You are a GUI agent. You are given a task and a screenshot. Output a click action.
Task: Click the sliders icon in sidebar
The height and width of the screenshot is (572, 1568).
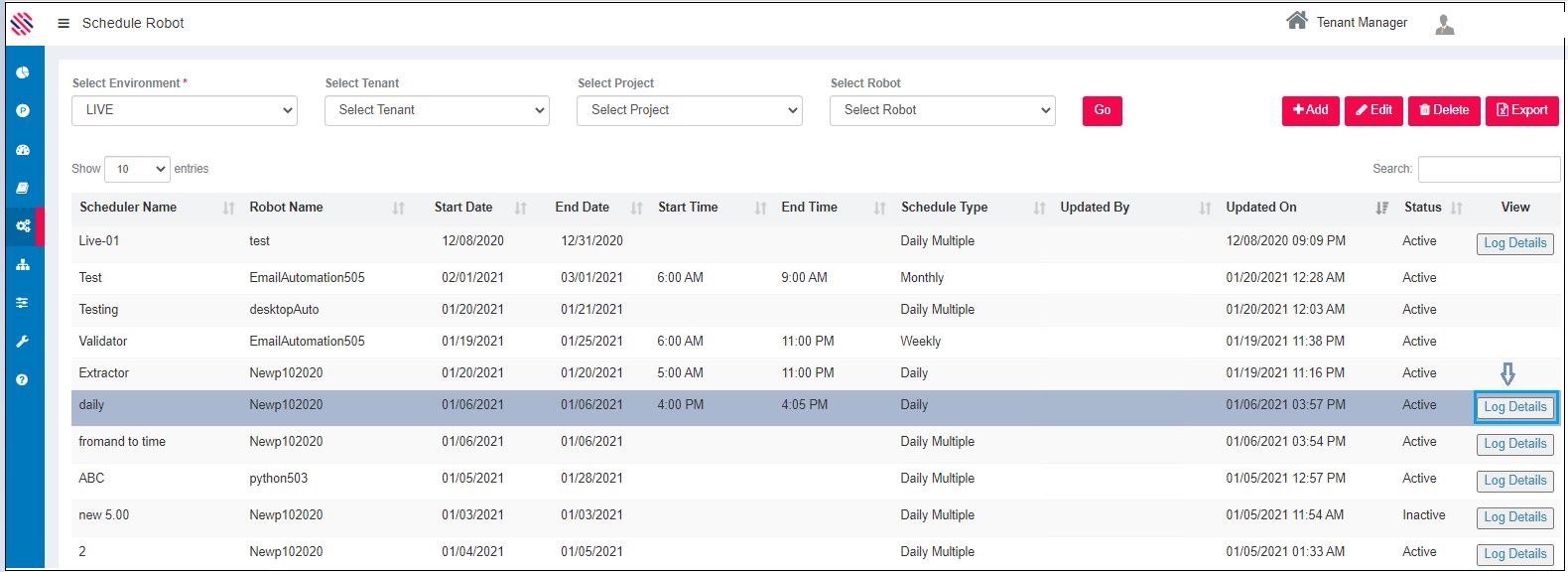[x=23, y=303]
